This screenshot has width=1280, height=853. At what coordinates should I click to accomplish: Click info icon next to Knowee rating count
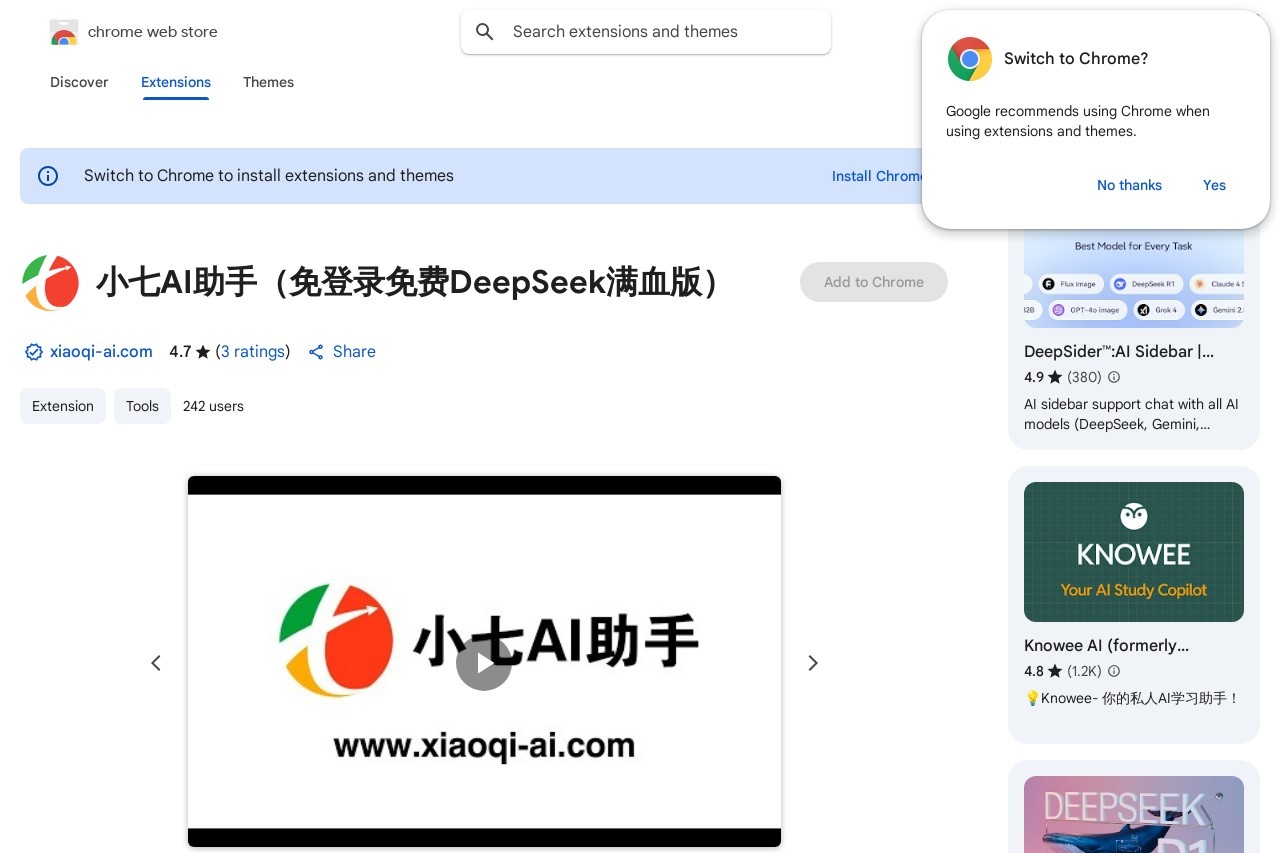click(x=1114, y=671)
